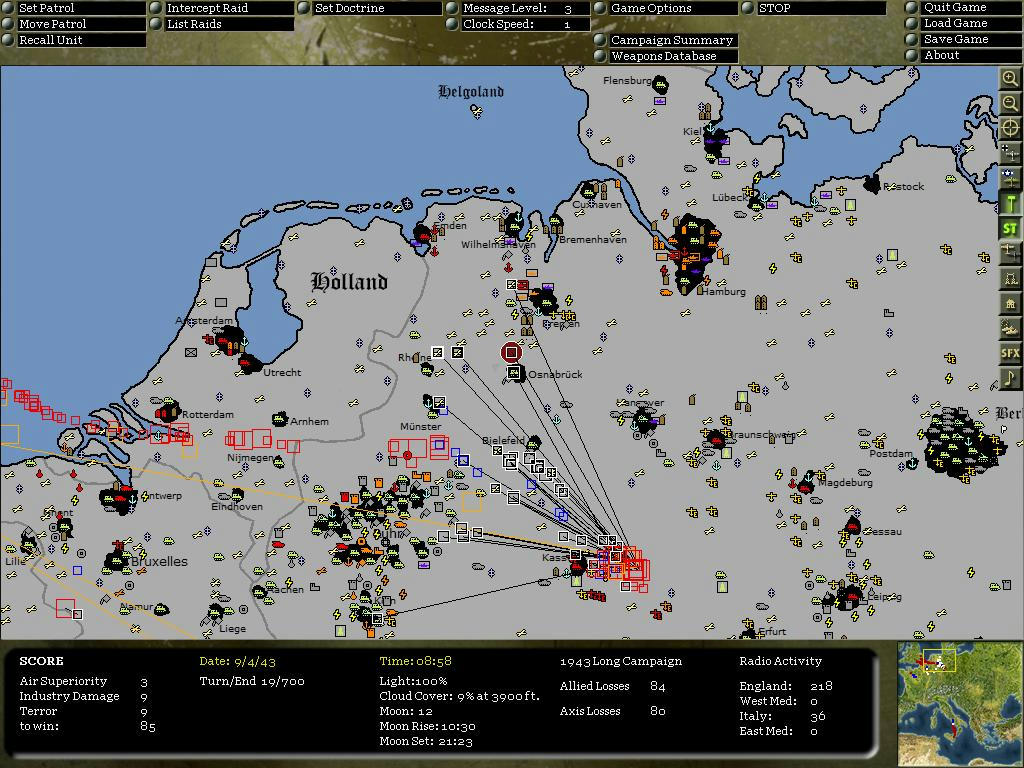
Task: Click the 'Turn/End 19/700' text
Action: (x=252, y=681)
